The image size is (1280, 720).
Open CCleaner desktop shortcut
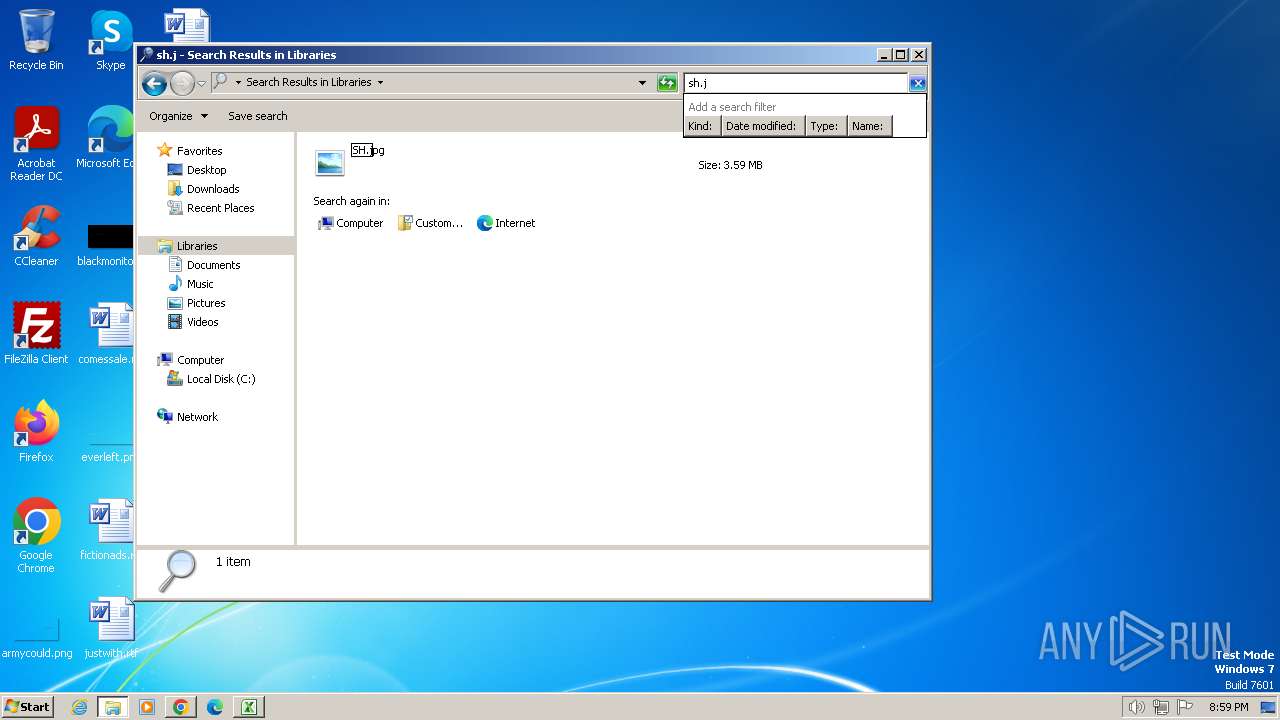tap(36, 236)
